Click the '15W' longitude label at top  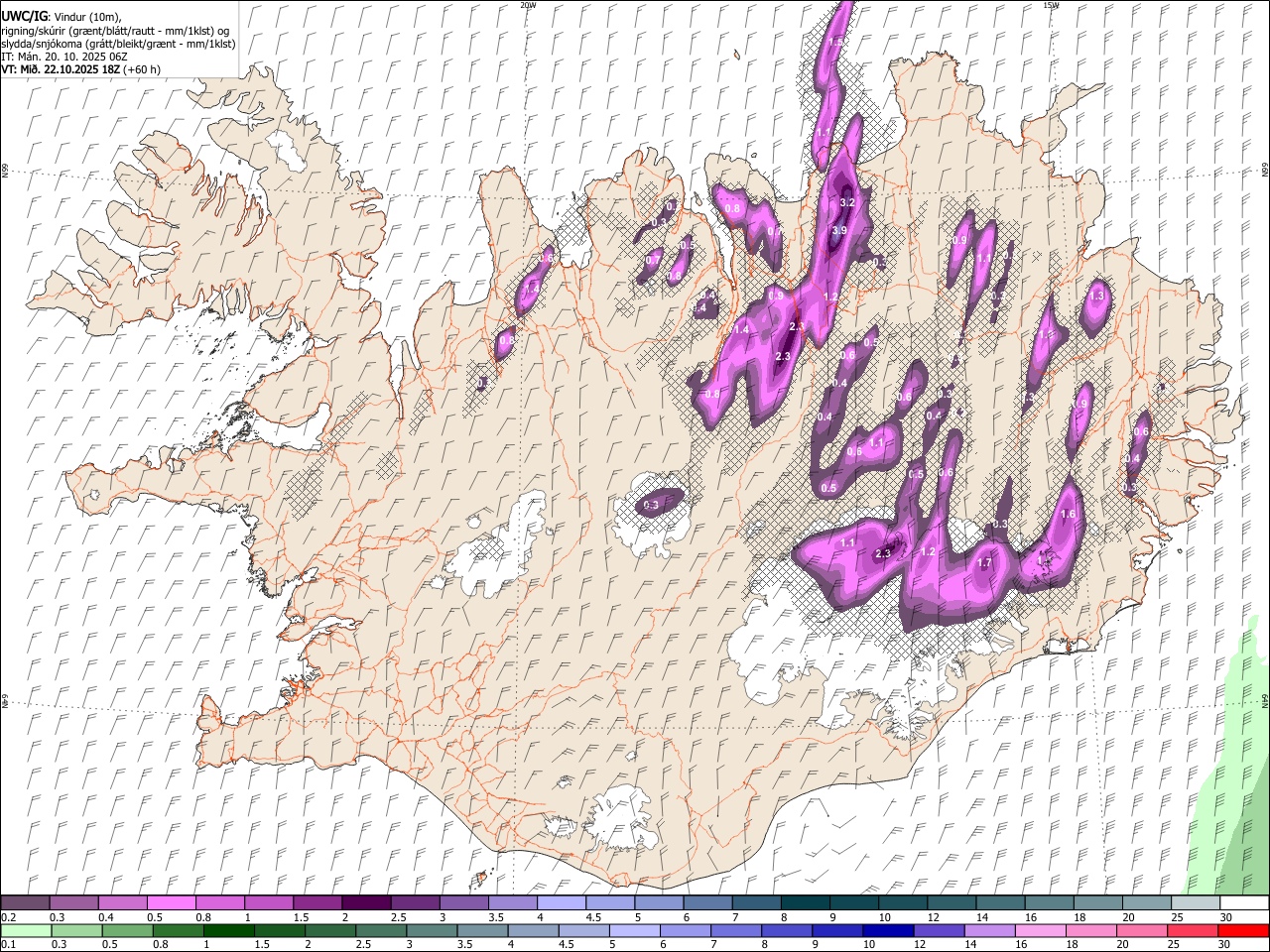point(1051,5)
